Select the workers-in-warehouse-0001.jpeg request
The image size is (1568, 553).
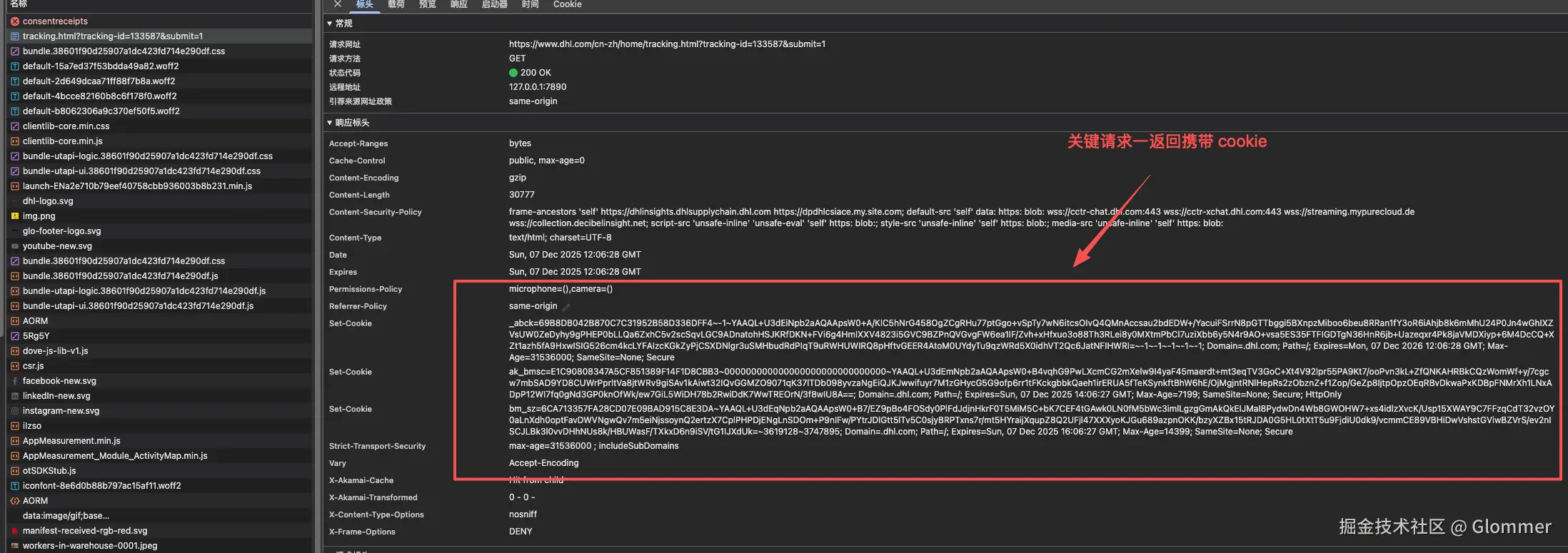coord(89,546)
